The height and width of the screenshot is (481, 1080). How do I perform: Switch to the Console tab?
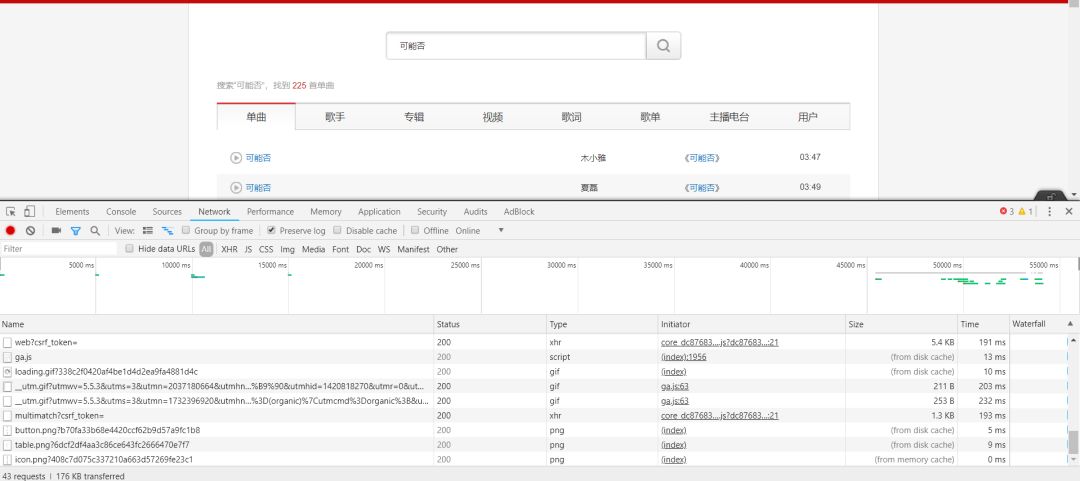(x=121, y=212)
